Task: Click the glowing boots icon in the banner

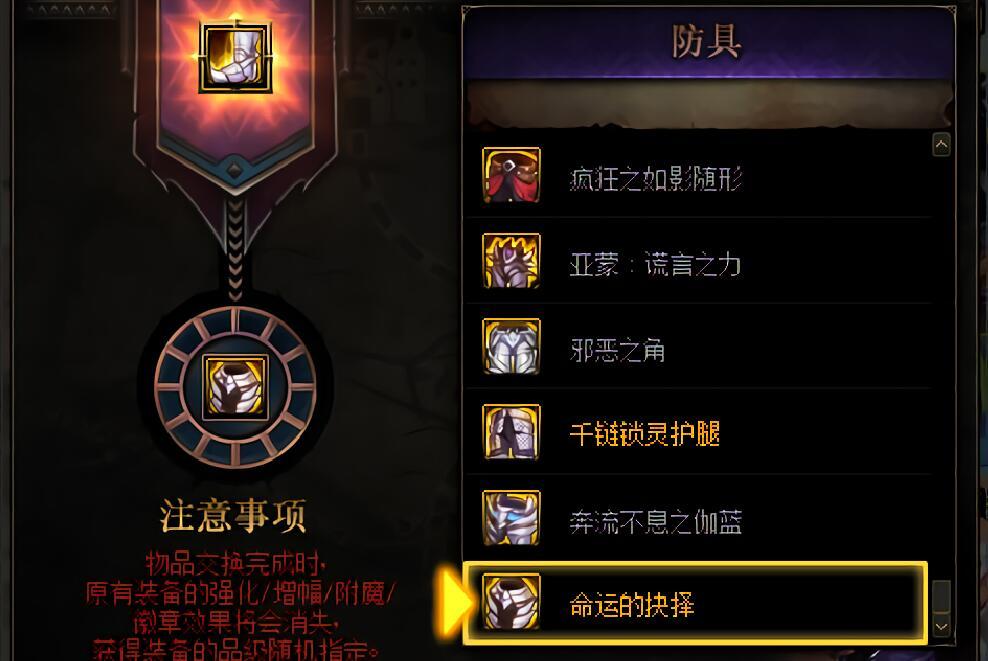Action: [x=235, y=56]
